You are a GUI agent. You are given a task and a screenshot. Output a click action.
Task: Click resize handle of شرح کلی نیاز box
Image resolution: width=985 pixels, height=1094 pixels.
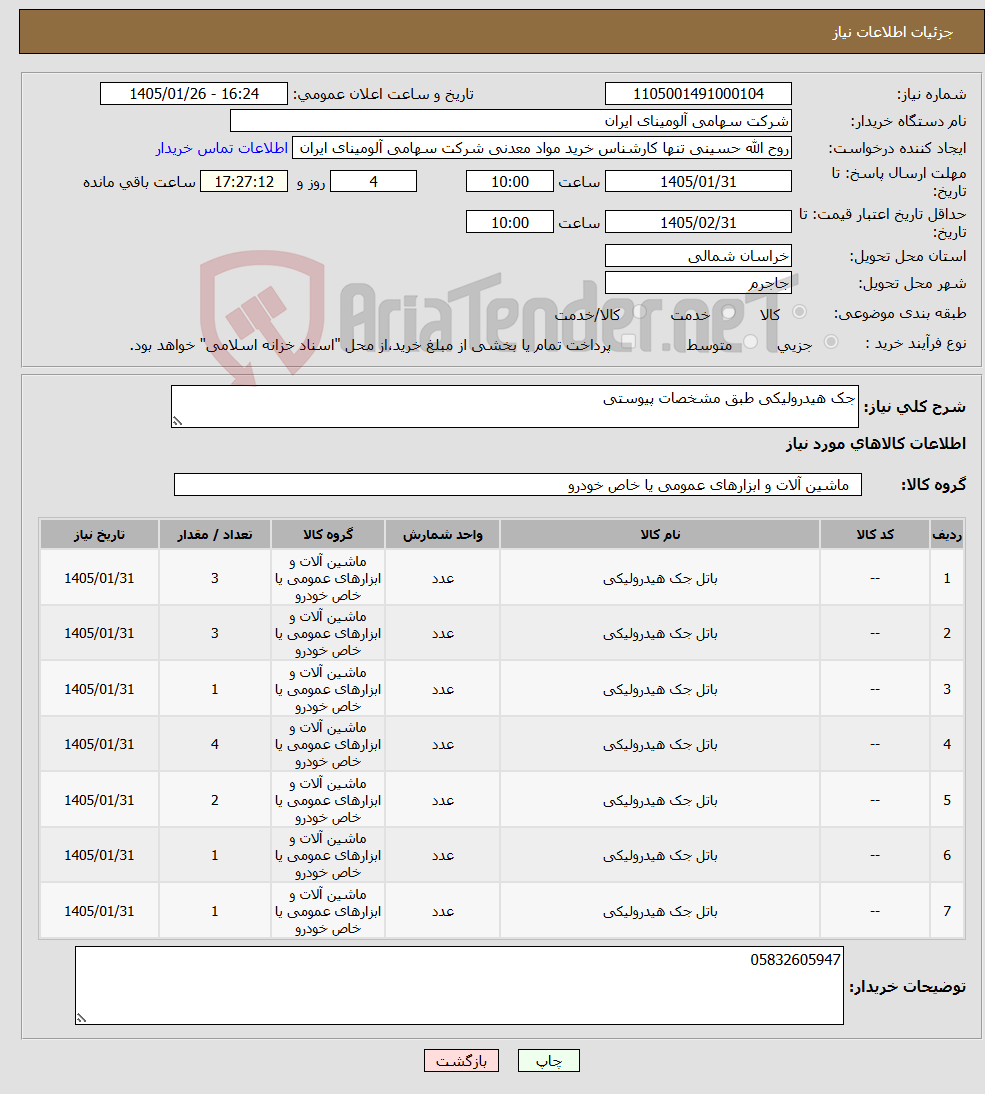177,421
